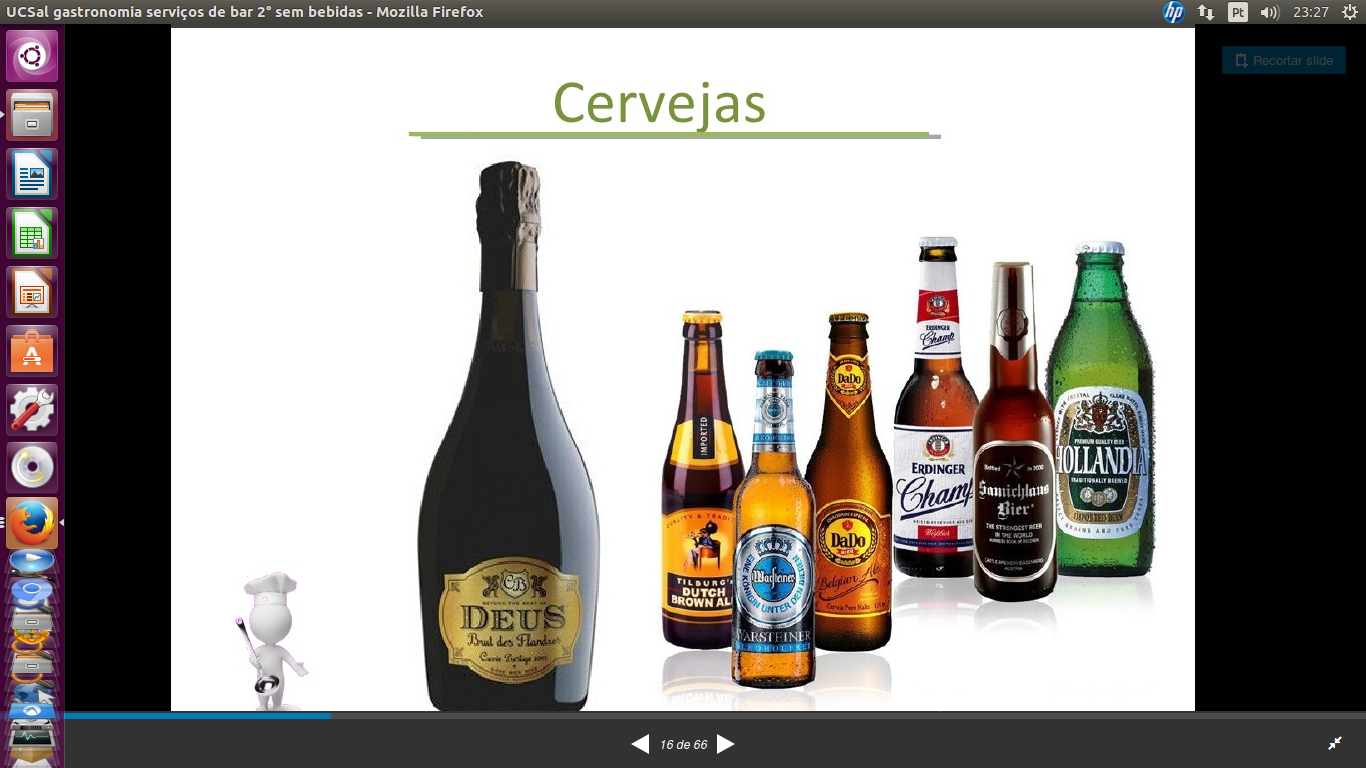The width and height of the screenshot is (1366, 768).
Task: Launch LibreOffice Writer from the launcher
Action: 32,174
